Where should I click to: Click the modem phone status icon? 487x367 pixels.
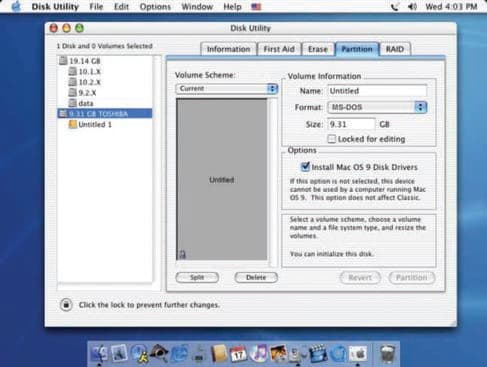(x=395, y=7)
